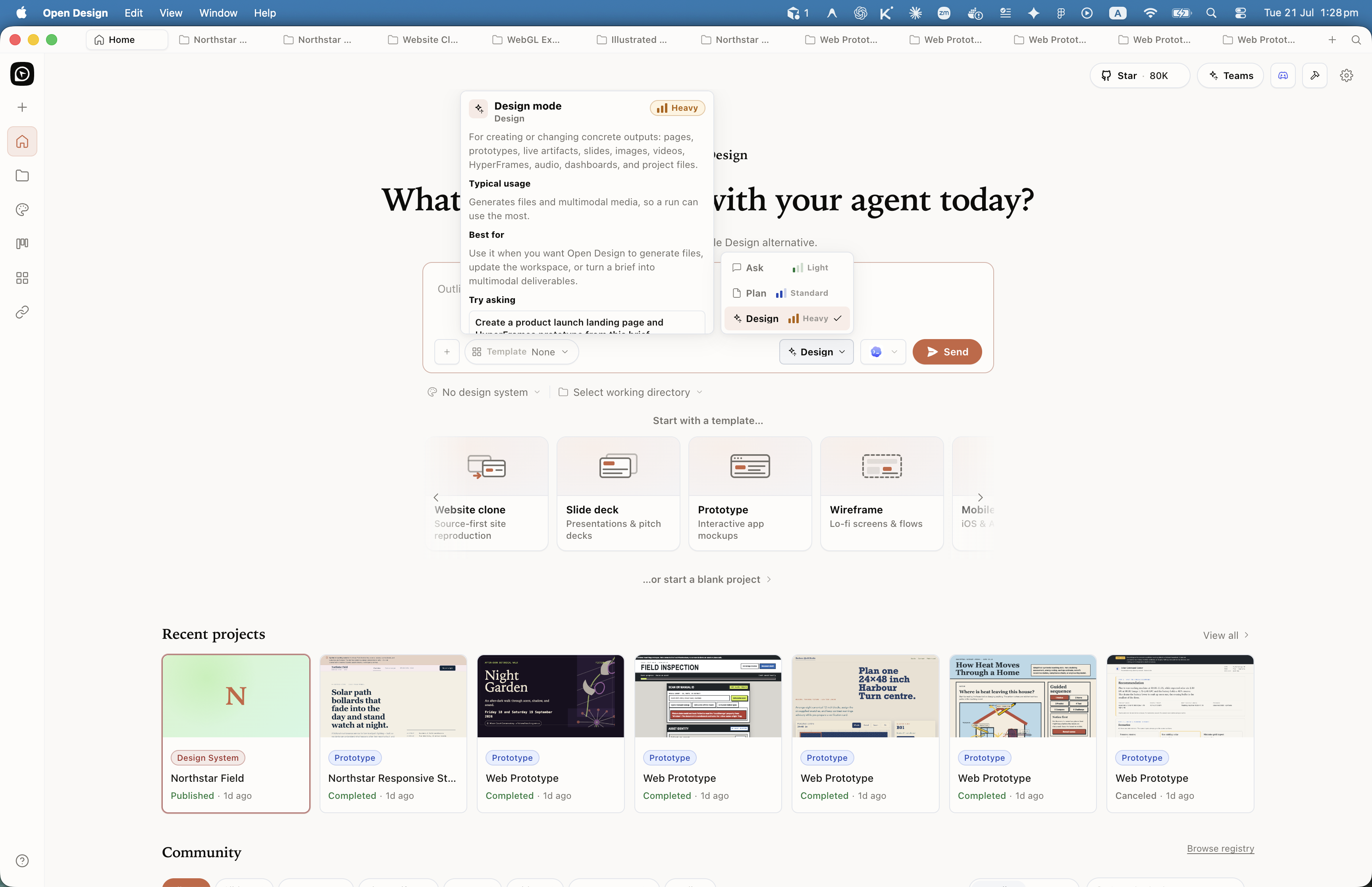Open the projects folder icon in sidebar
Screen dimensions: 1372x887
(22, 175)
